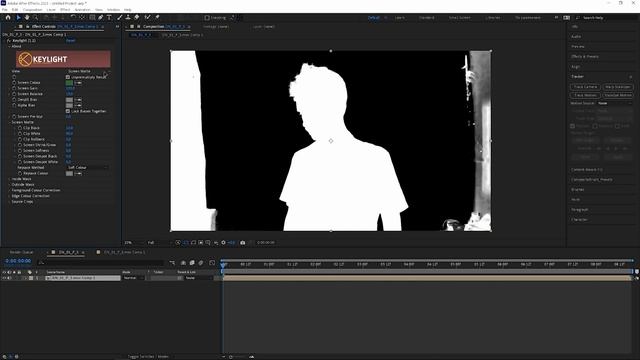Click the Track Camera button
This screenshot has height=360, width=640.
pyautogui.click(x=585, y=87)
